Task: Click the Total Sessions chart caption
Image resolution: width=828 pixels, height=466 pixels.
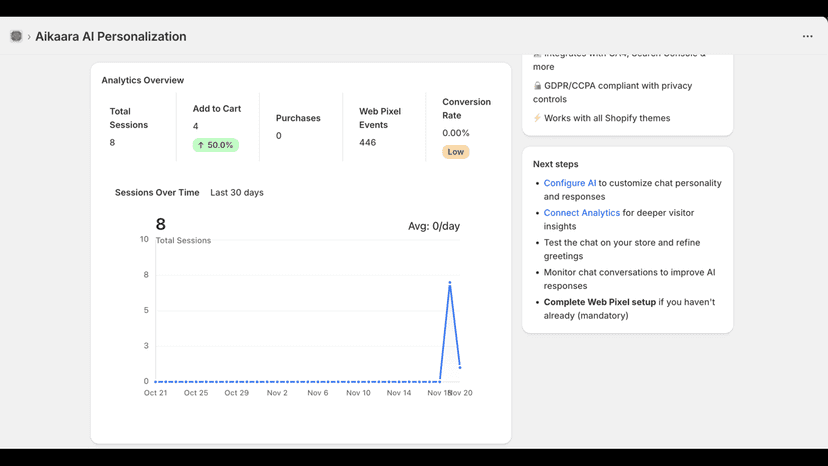Action: click(183, 240)
